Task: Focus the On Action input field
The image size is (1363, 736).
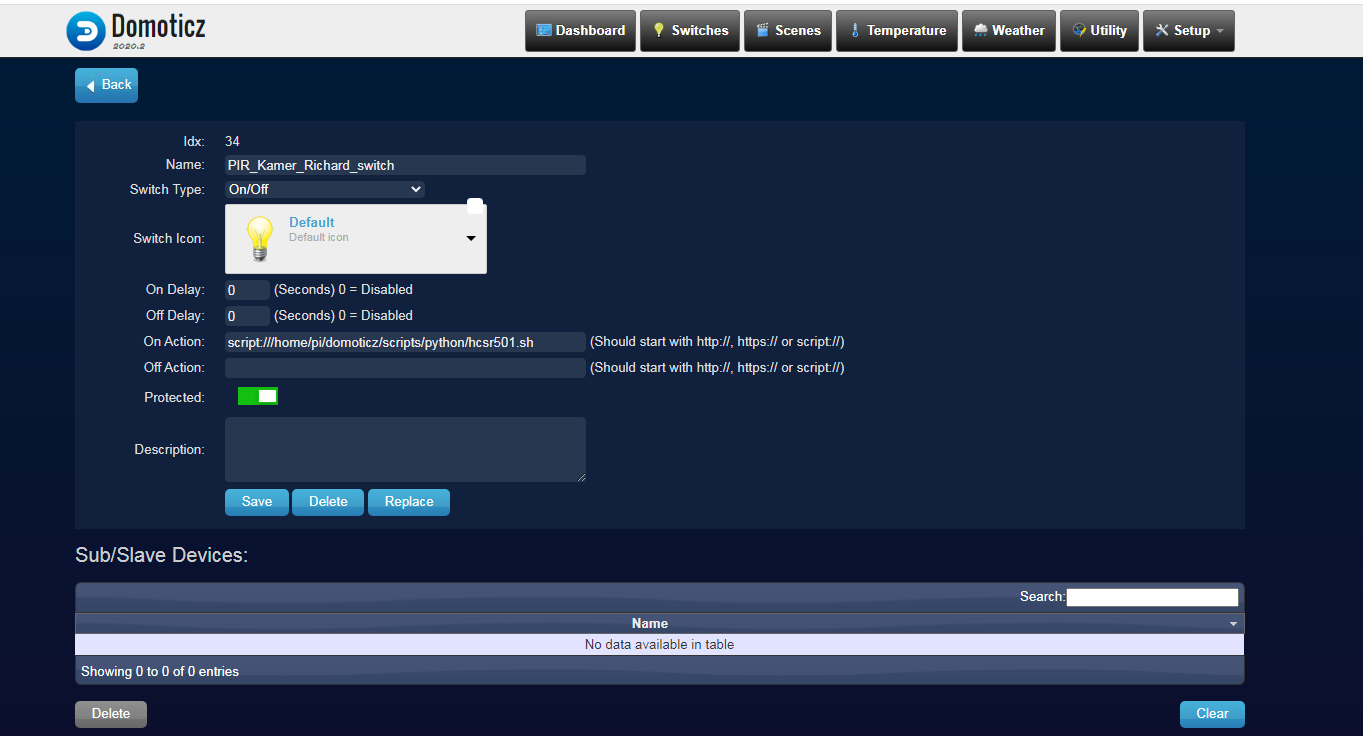Action: coord(405,342)
